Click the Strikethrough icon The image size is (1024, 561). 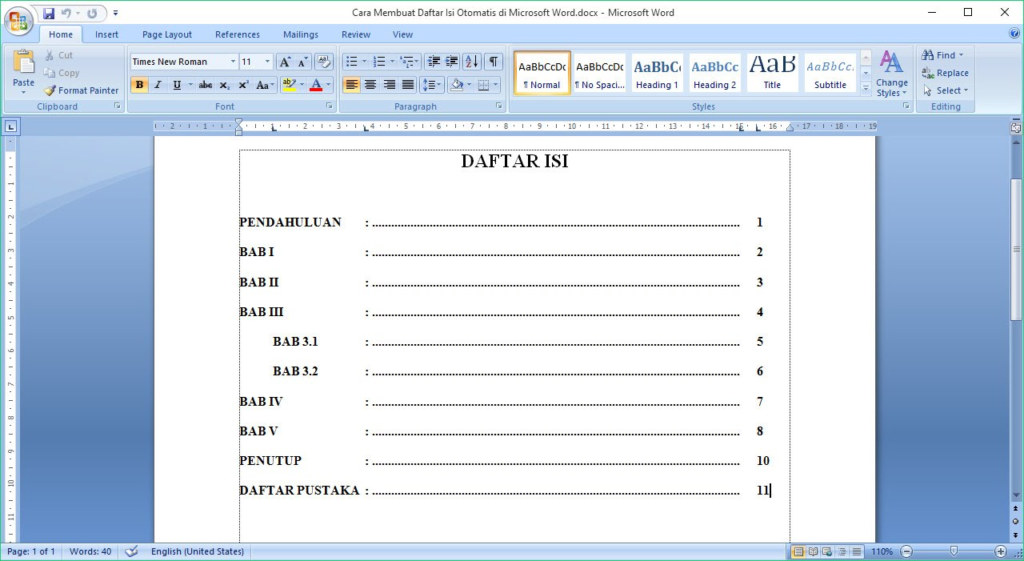coord(205,85)
